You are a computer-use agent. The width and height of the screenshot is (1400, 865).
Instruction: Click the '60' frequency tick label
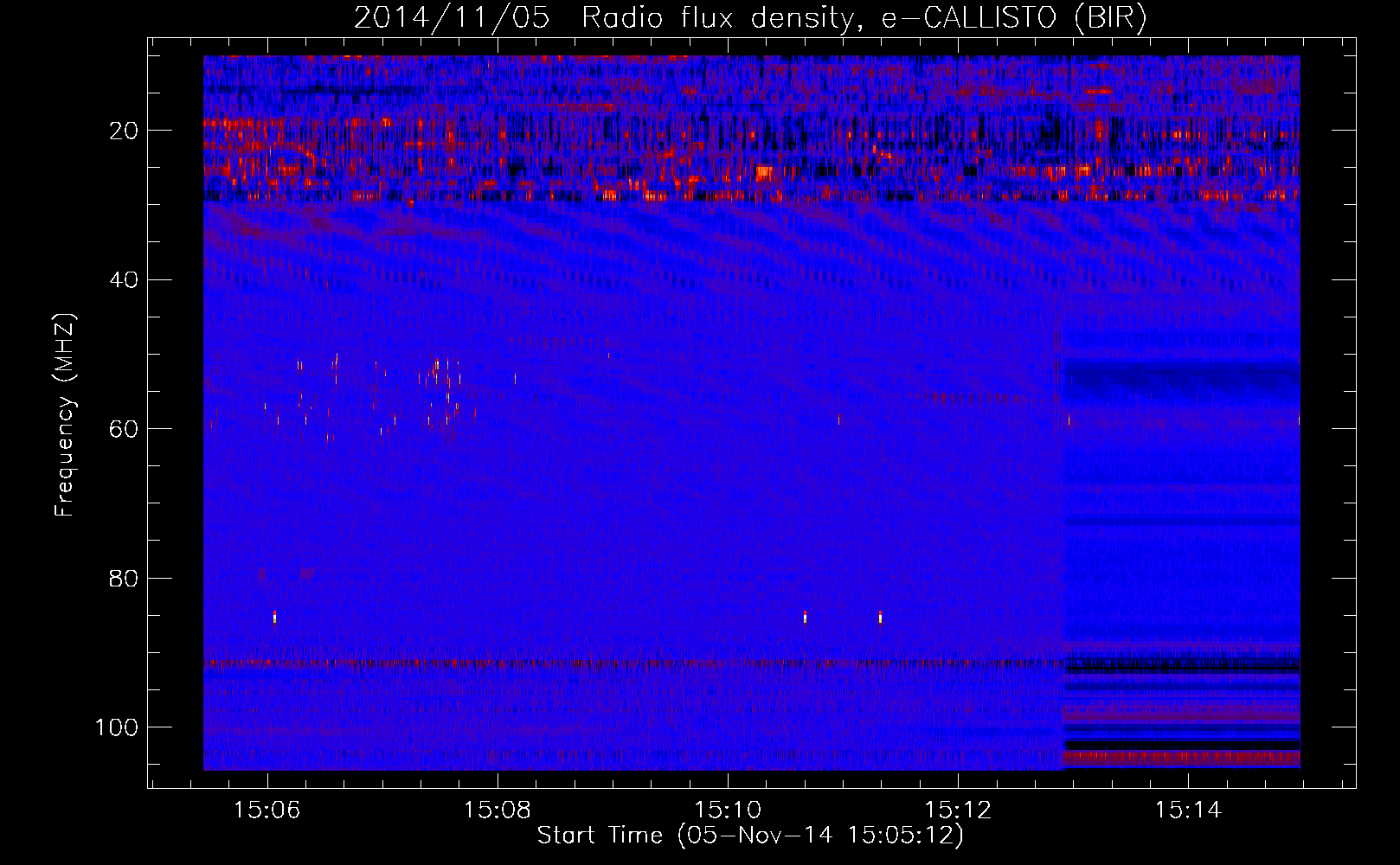click(124, 429)
